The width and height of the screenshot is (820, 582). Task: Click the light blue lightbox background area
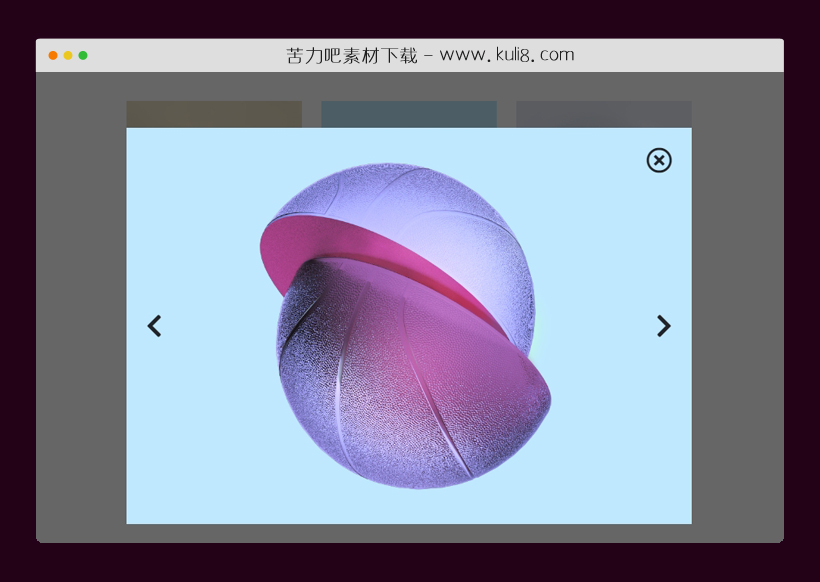pos(200,460)
